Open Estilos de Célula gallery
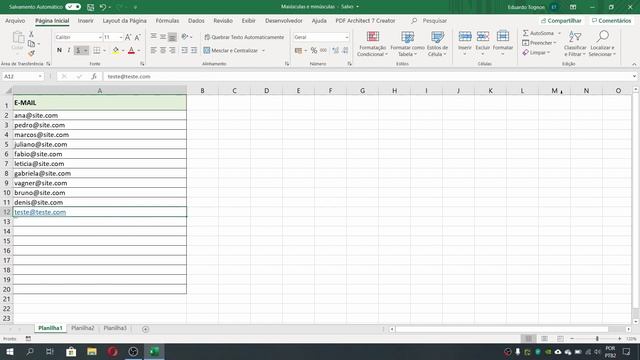 click(x=437, y=44)
